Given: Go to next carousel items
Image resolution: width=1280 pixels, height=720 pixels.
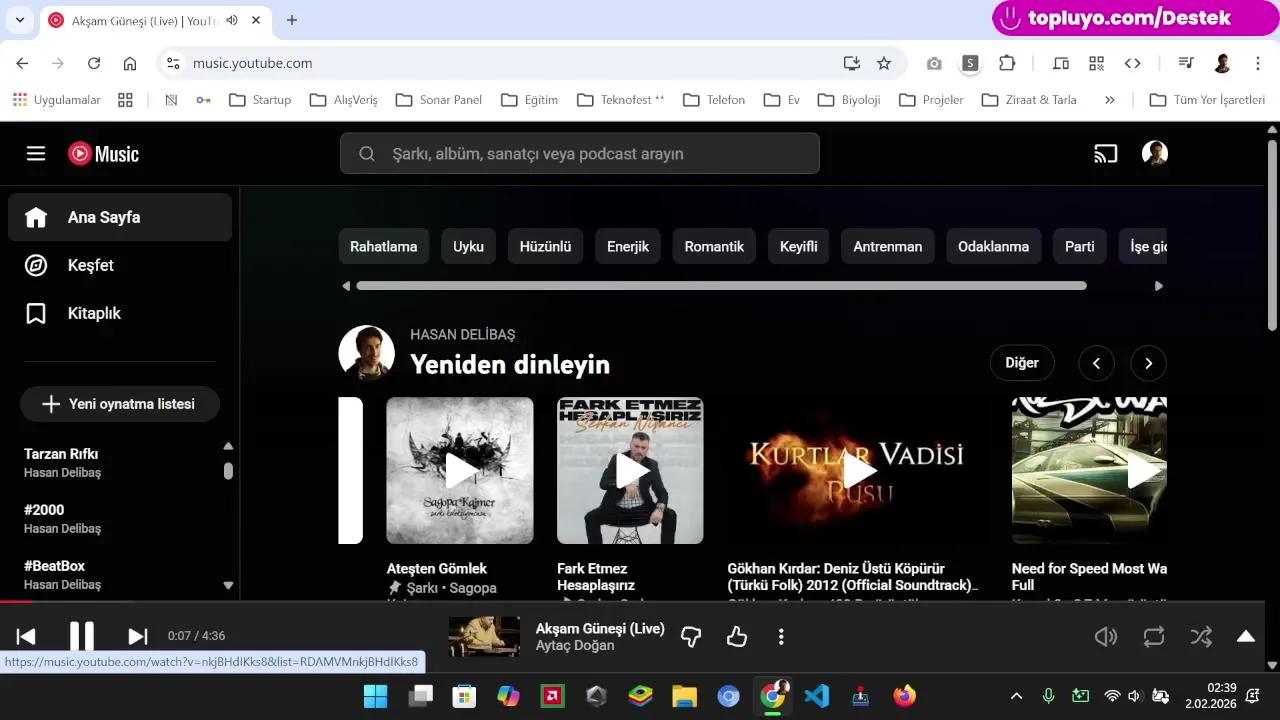Looking at the screenshot, I should click(x=1148, y=363).
